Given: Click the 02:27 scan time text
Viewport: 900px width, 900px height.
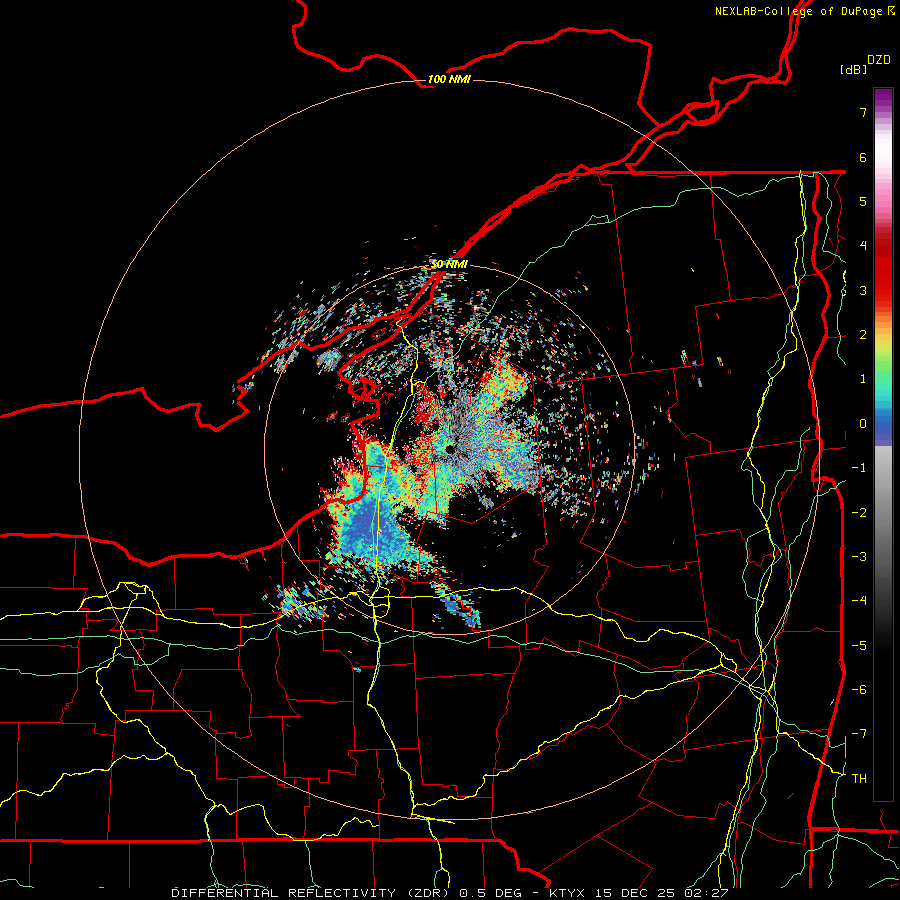Looking at the screenshot, I should [706, 893].
